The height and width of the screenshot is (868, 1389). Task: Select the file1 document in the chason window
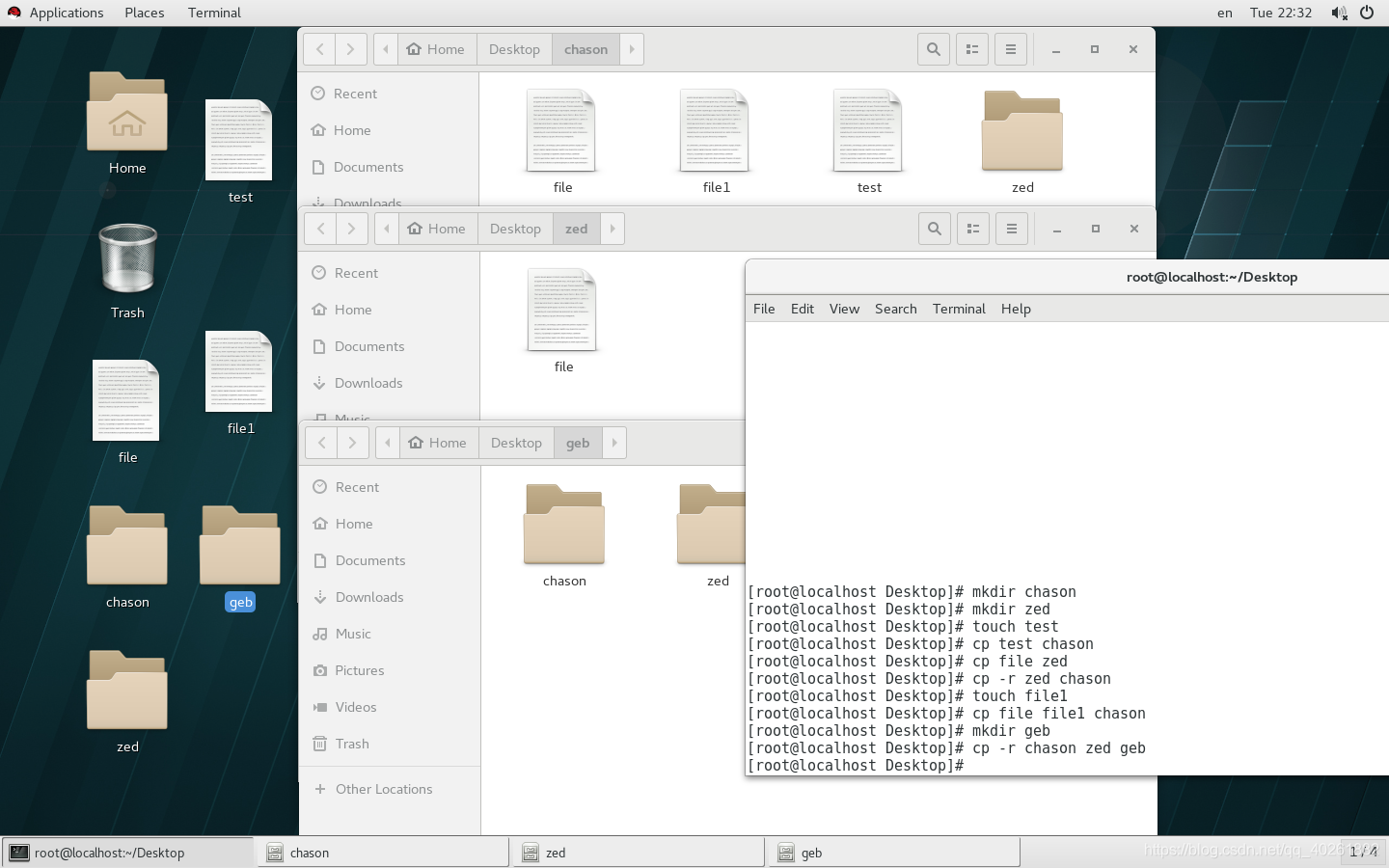[x=716, y=131]
